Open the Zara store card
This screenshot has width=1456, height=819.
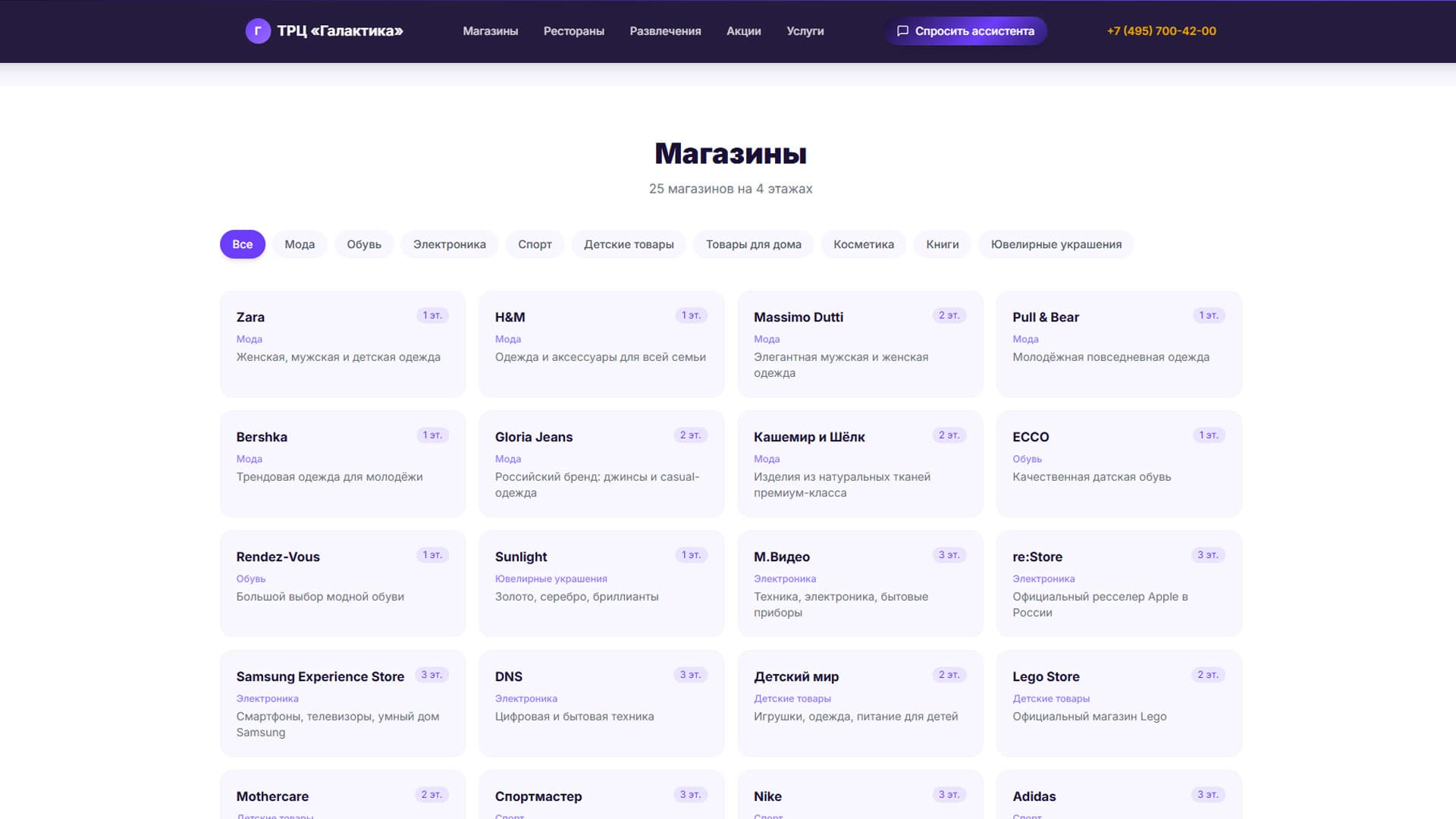coord(343,344)
